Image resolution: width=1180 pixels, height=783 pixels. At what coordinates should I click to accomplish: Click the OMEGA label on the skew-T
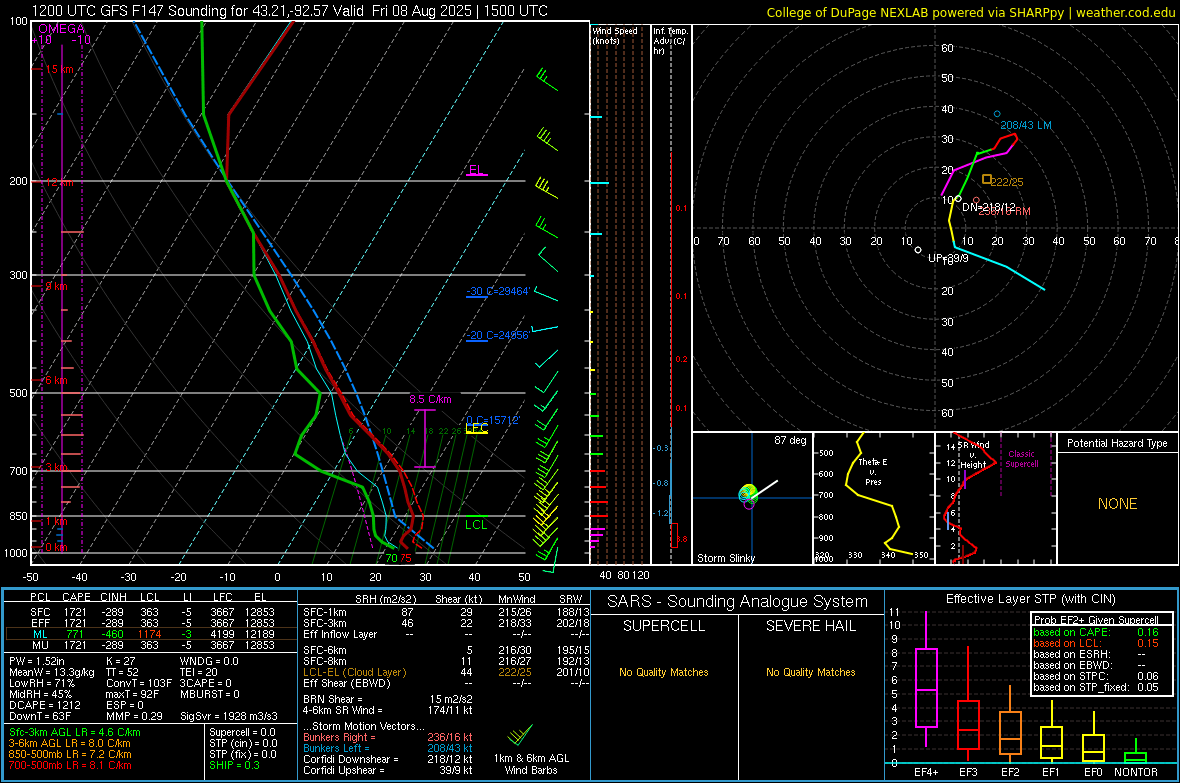click(x=62, y=29)
